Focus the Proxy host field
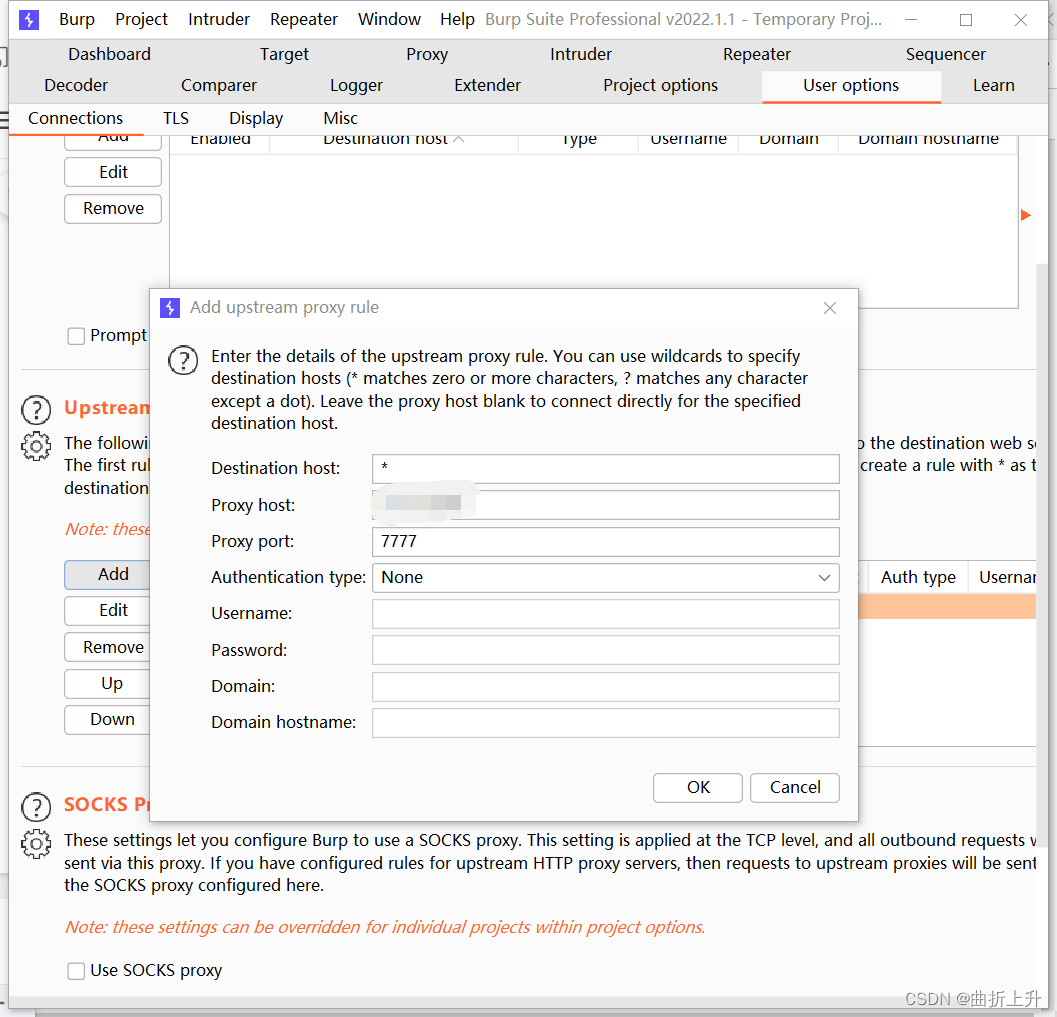 click(x=605, y=505)
